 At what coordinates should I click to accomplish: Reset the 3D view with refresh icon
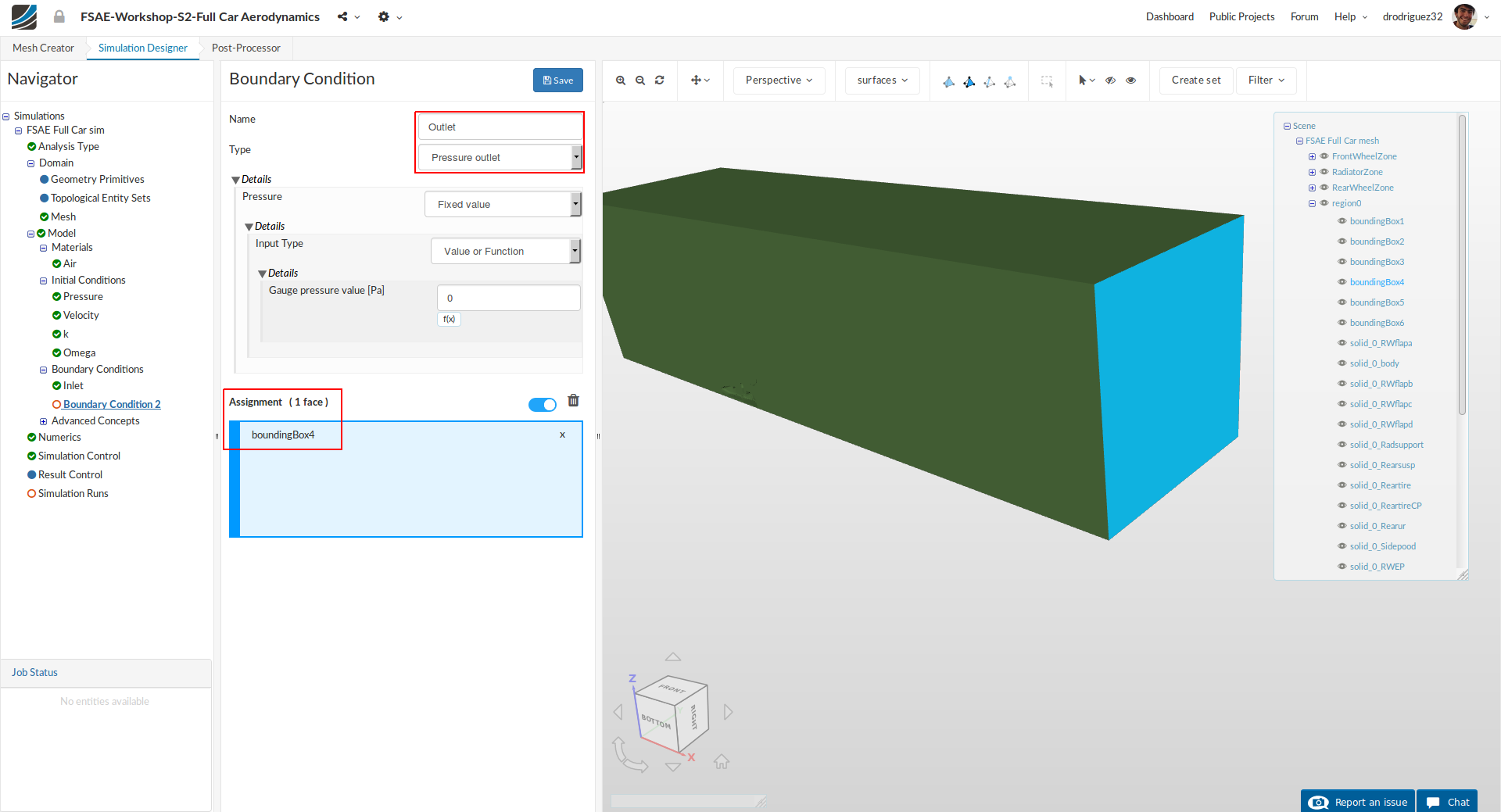tap(660, 80)
